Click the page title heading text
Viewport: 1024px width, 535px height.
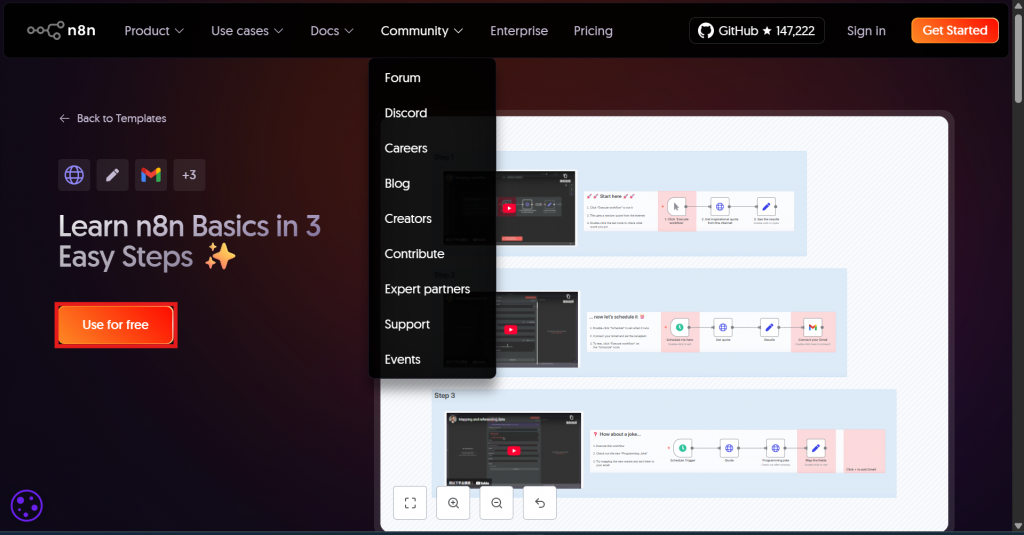189,242
